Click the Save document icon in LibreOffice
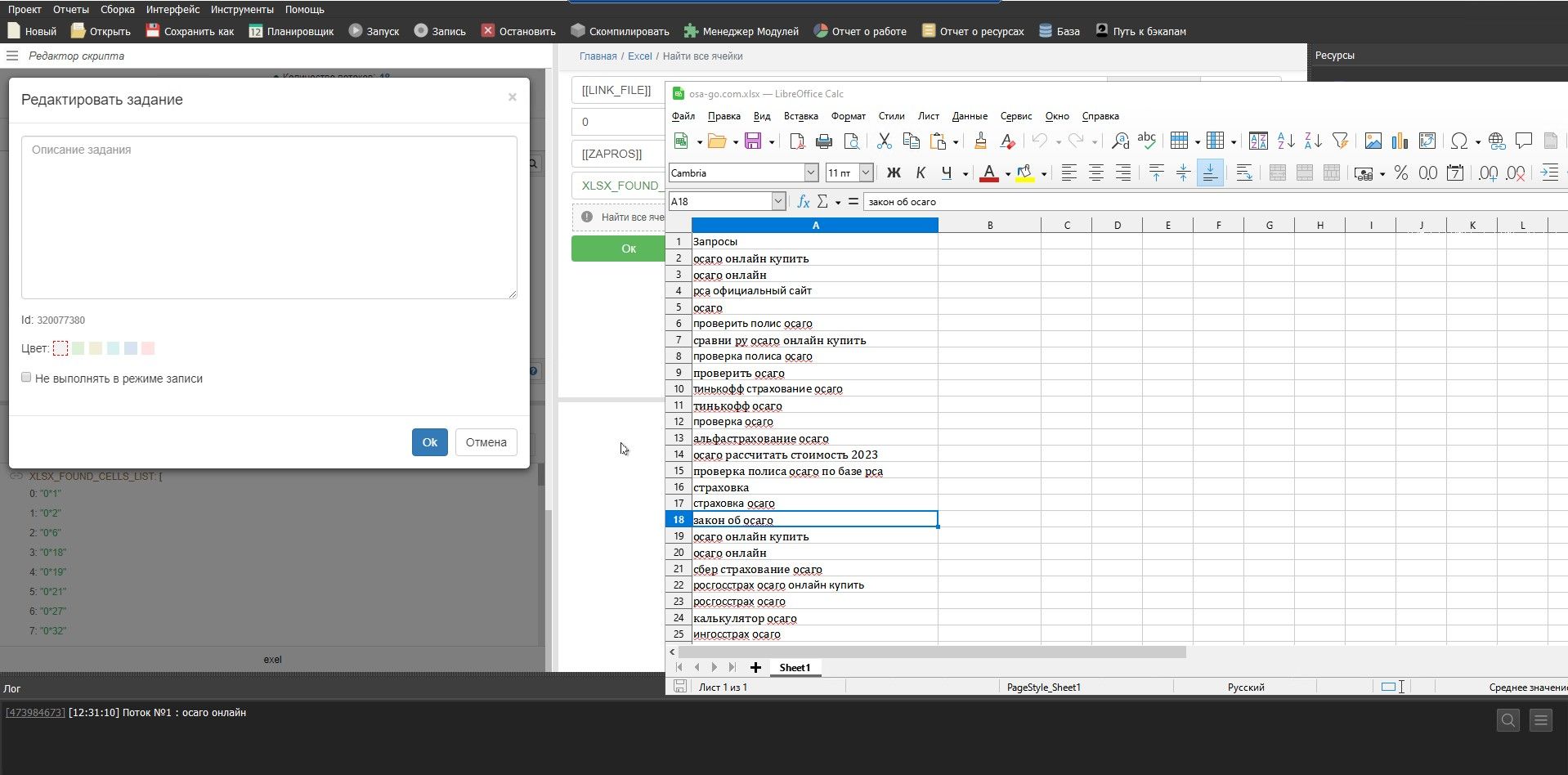Screen dimensions: 1568x775 pyautogui.click(x=753, y=141)
